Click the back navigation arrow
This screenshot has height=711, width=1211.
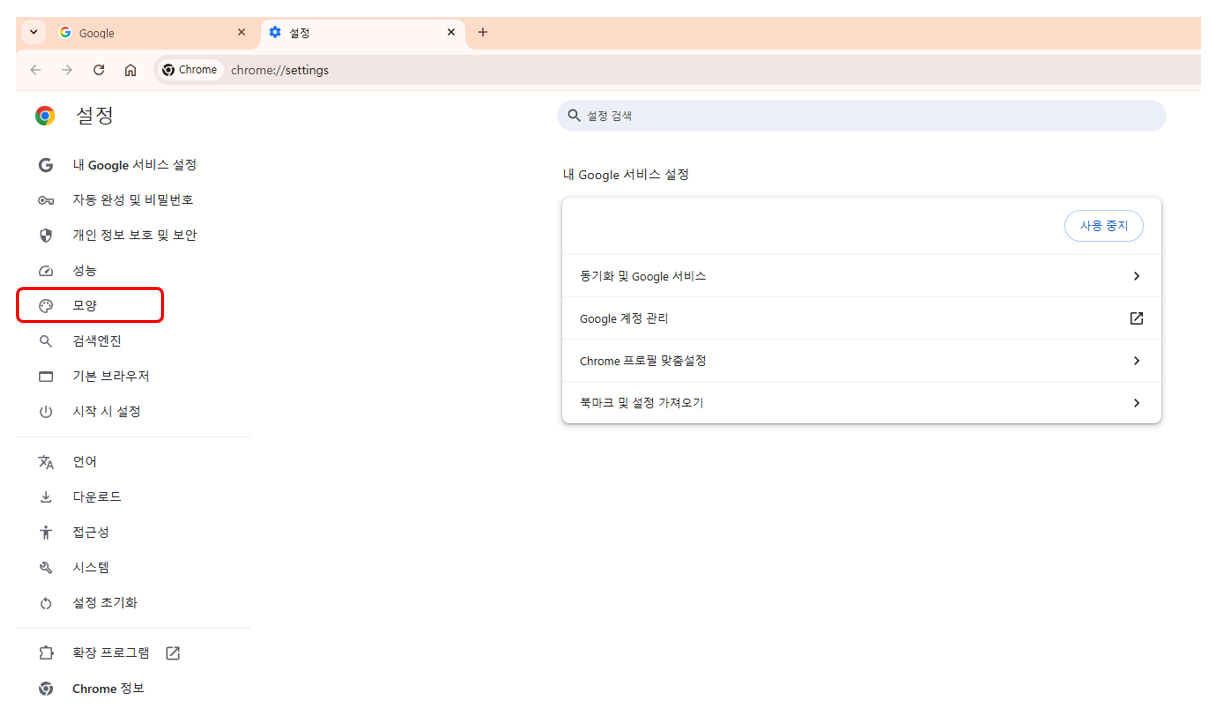coord(36,70)
